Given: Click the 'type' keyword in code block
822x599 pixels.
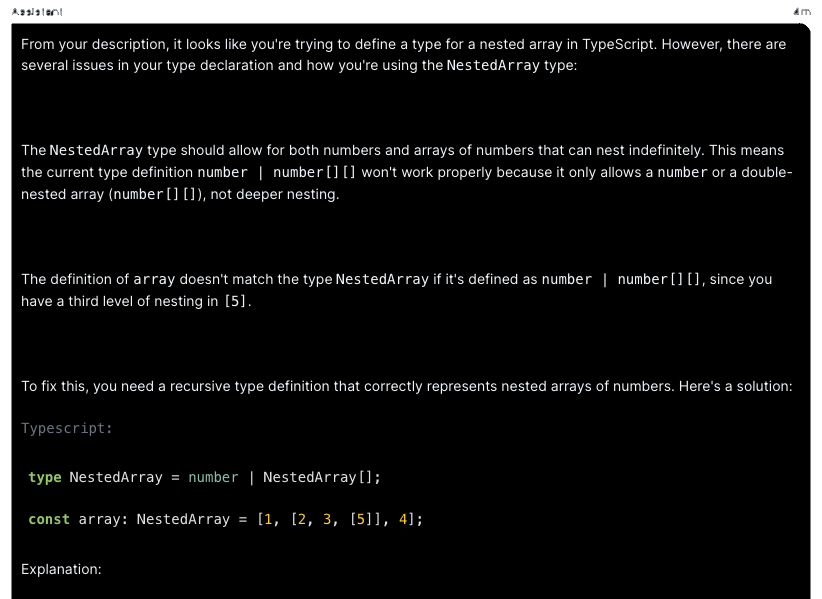Looking at the screenshot, I should point(44,477).
